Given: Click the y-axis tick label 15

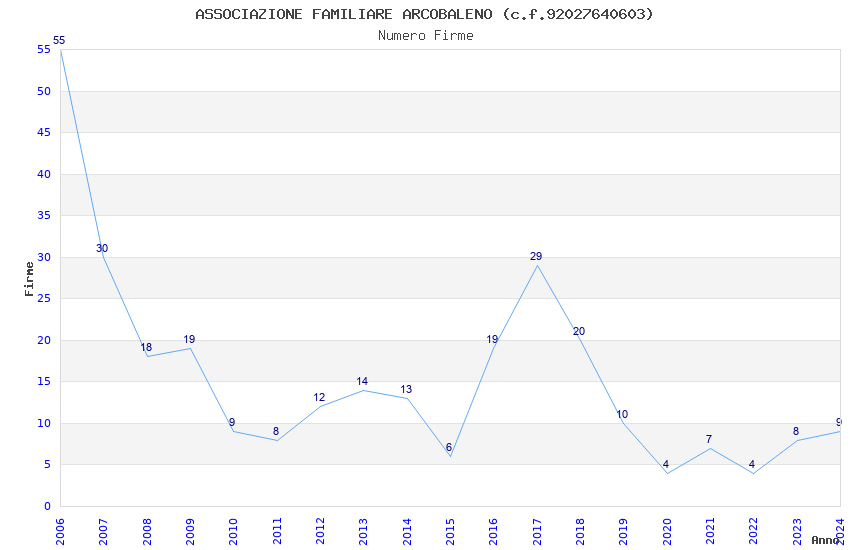Looking at the screenshot, I should click(44, 381).
